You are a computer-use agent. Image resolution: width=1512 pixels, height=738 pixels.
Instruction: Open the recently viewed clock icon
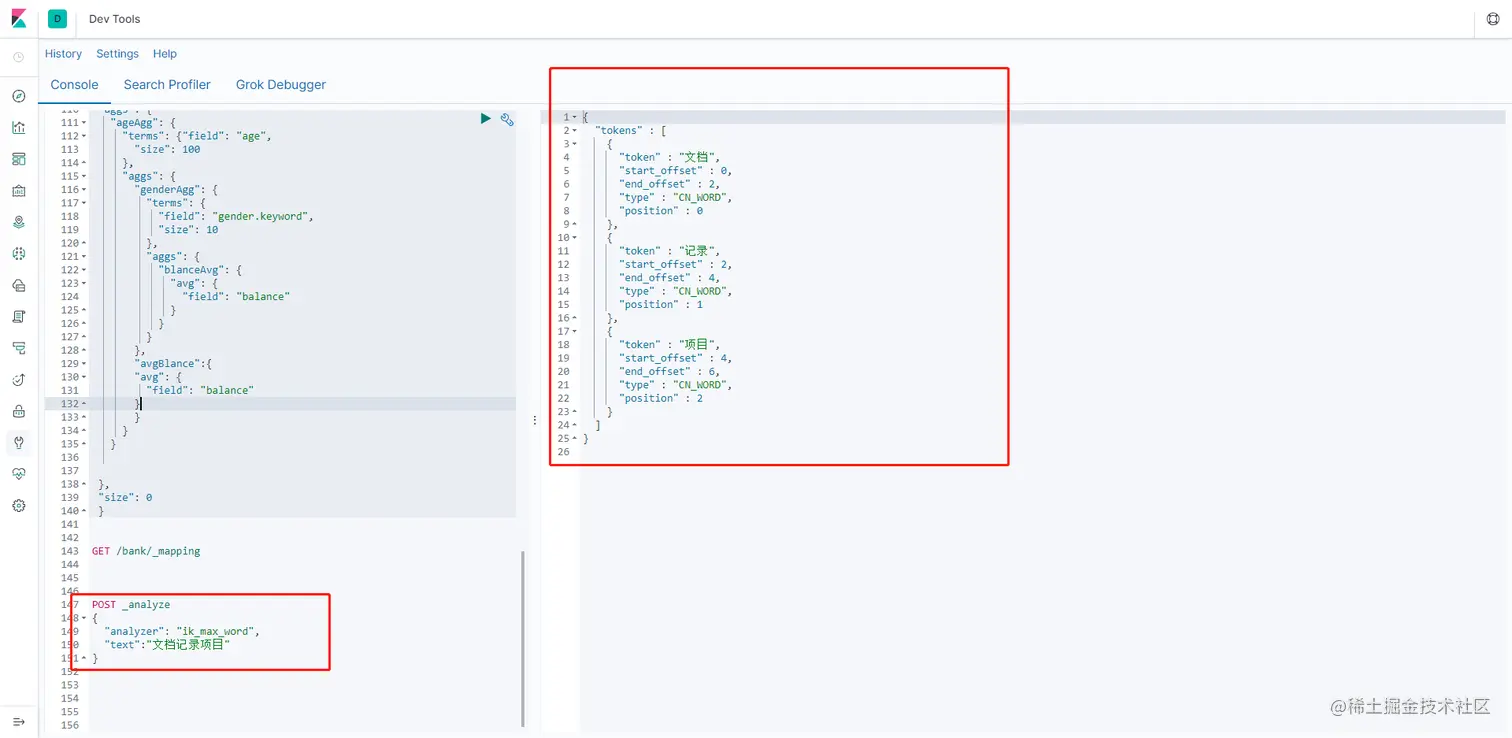(x=18, y=57)
